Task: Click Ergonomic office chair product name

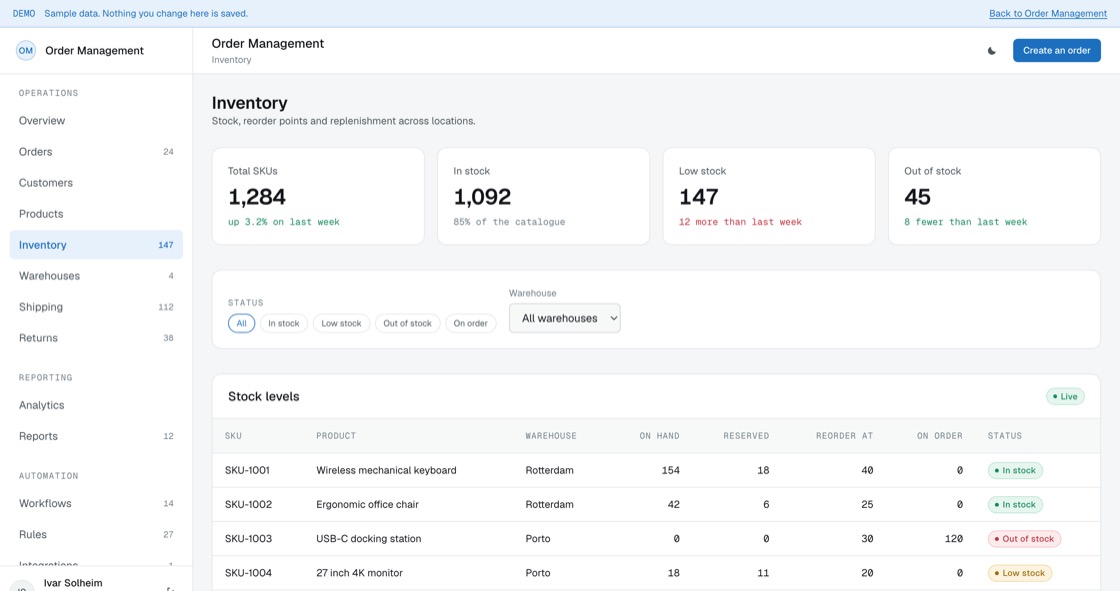Action: 367,505
